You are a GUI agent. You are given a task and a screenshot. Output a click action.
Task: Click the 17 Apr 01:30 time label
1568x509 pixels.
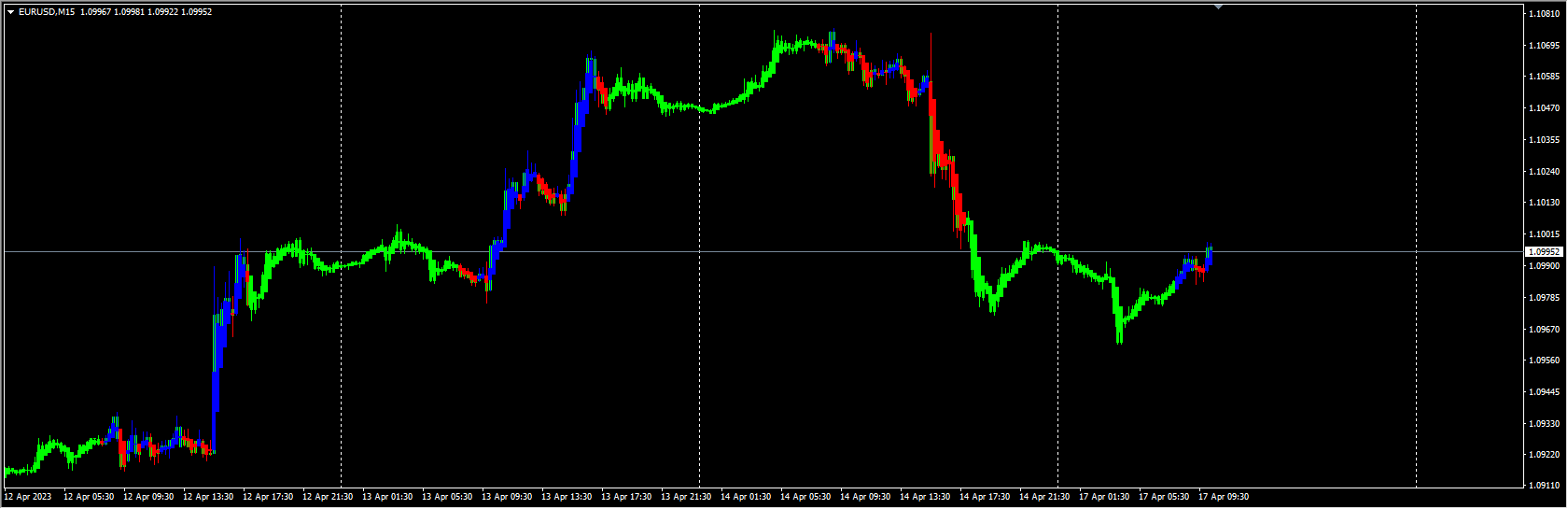(x=1104, y=497)
